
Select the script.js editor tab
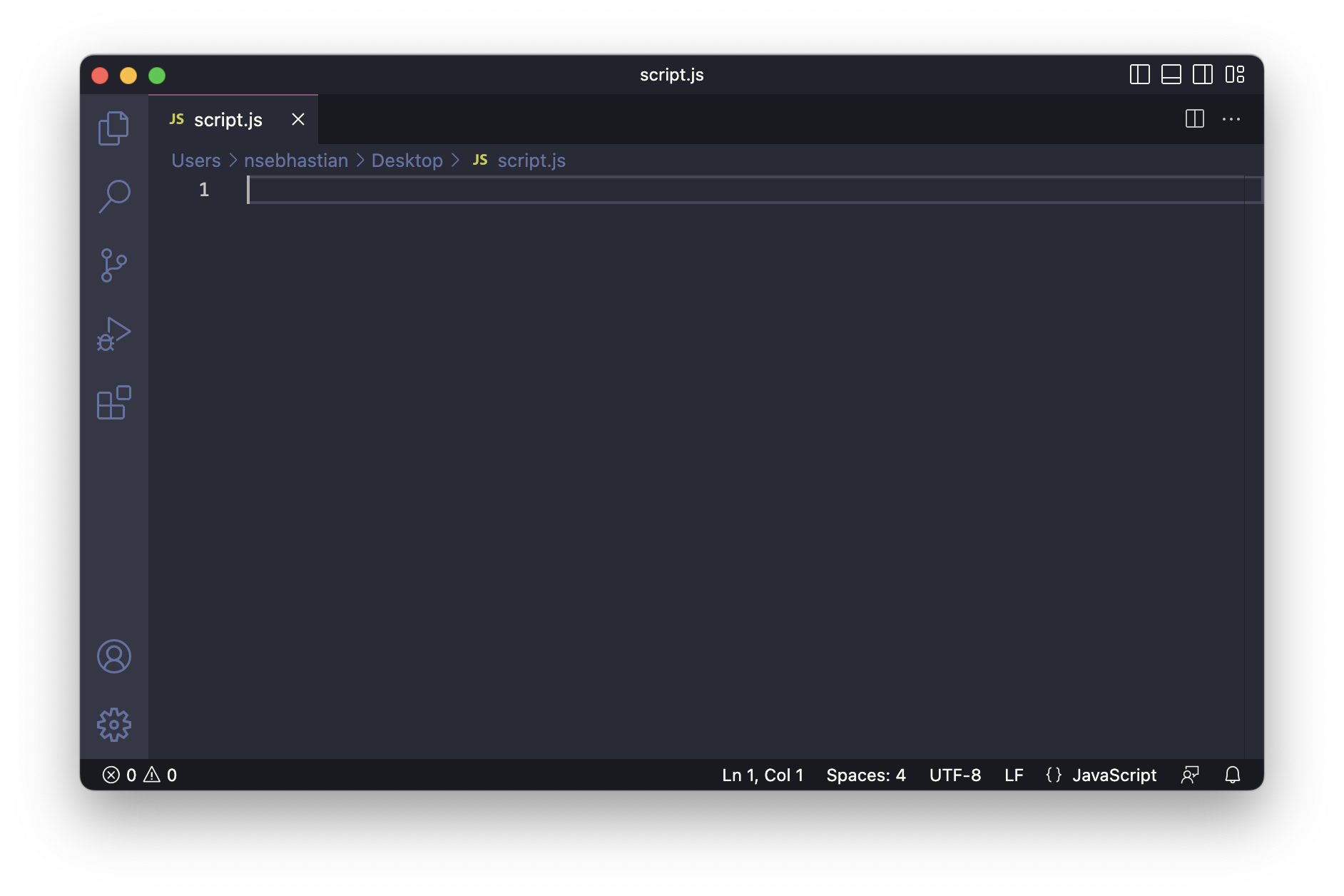[x=233, y=119]
